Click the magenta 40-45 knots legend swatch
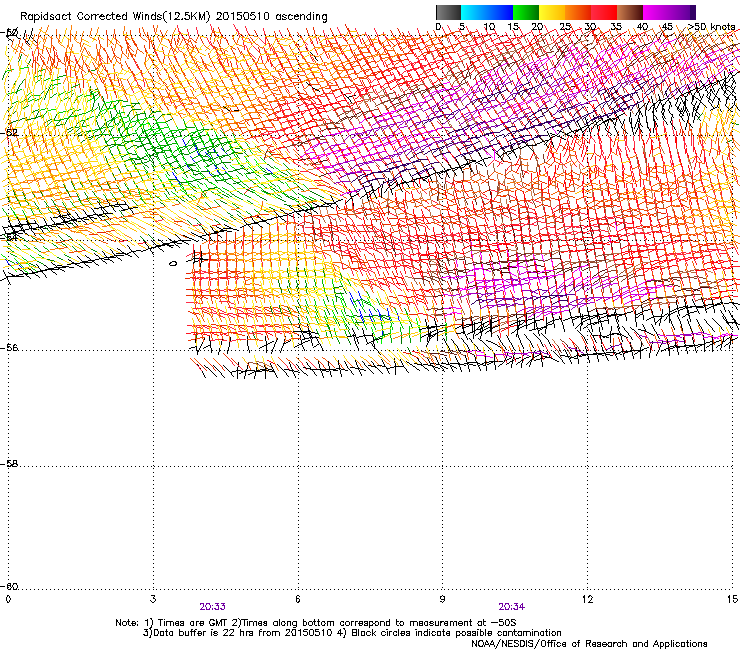 click(x=656, y=12)
